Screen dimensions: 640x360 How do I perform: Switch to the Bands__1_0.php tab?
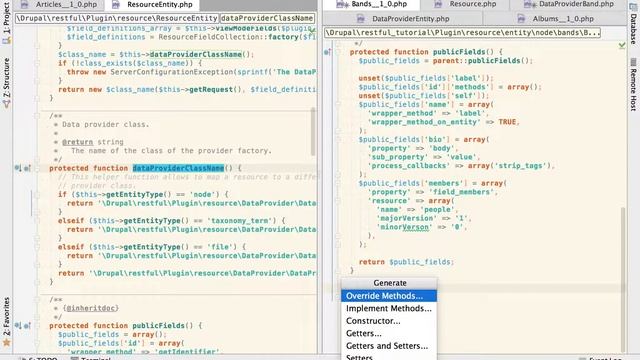click(x=371, y=4)
